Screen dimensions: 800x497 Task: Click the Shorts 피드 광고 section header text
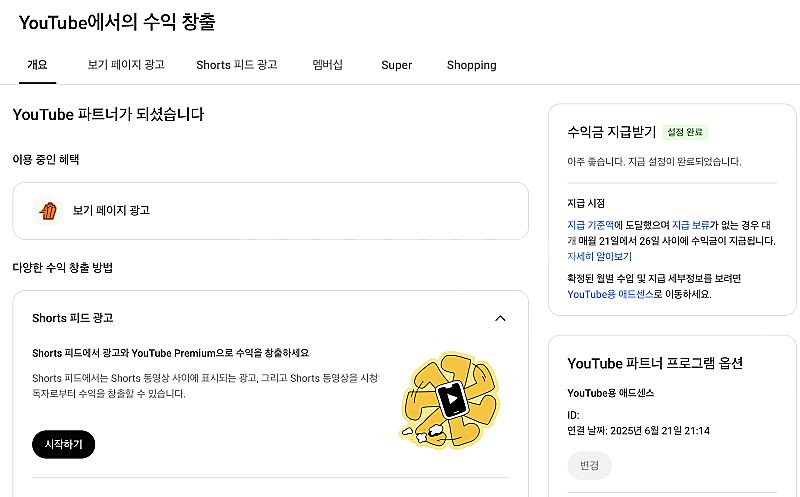[72, 318]
